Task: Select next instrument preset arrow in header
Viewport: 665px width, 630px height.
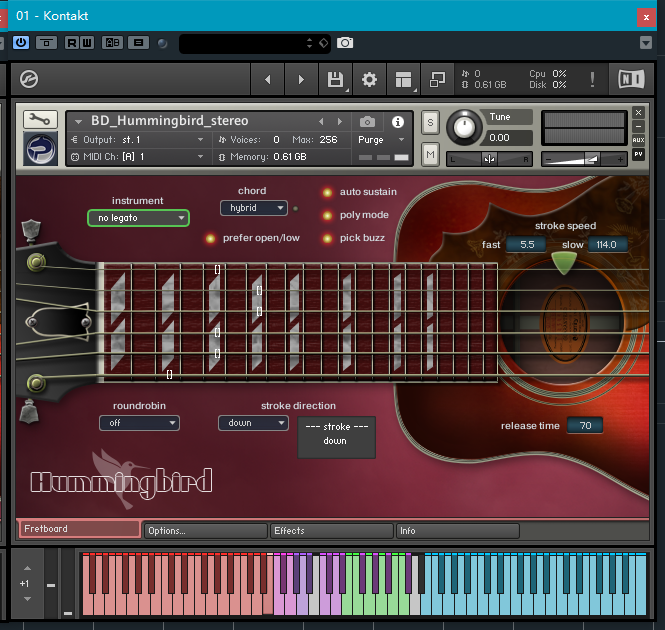Action: point(340,122)
